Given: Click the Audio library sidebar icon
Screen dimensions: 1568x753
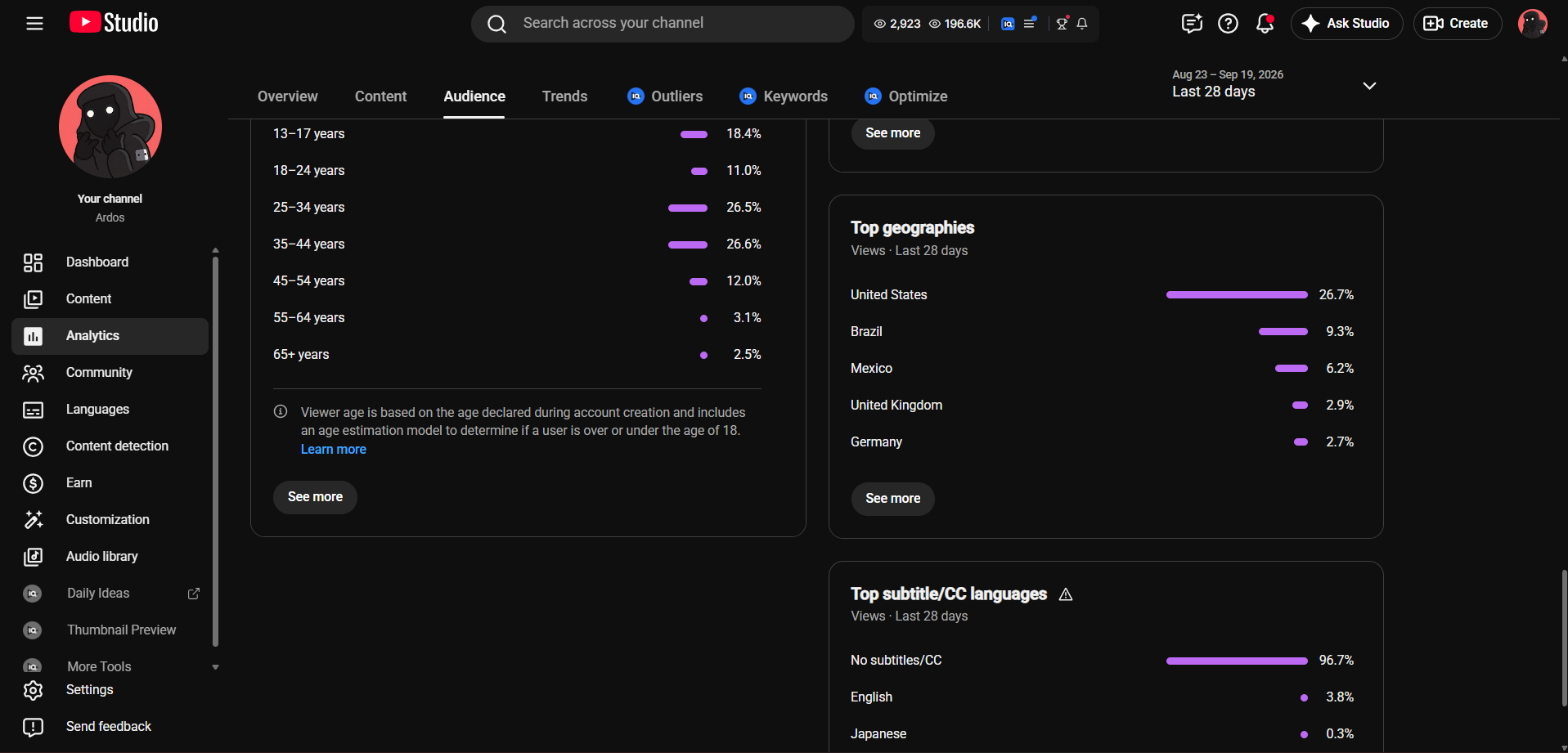Looking at the screenshot, I should click(33, 557).
